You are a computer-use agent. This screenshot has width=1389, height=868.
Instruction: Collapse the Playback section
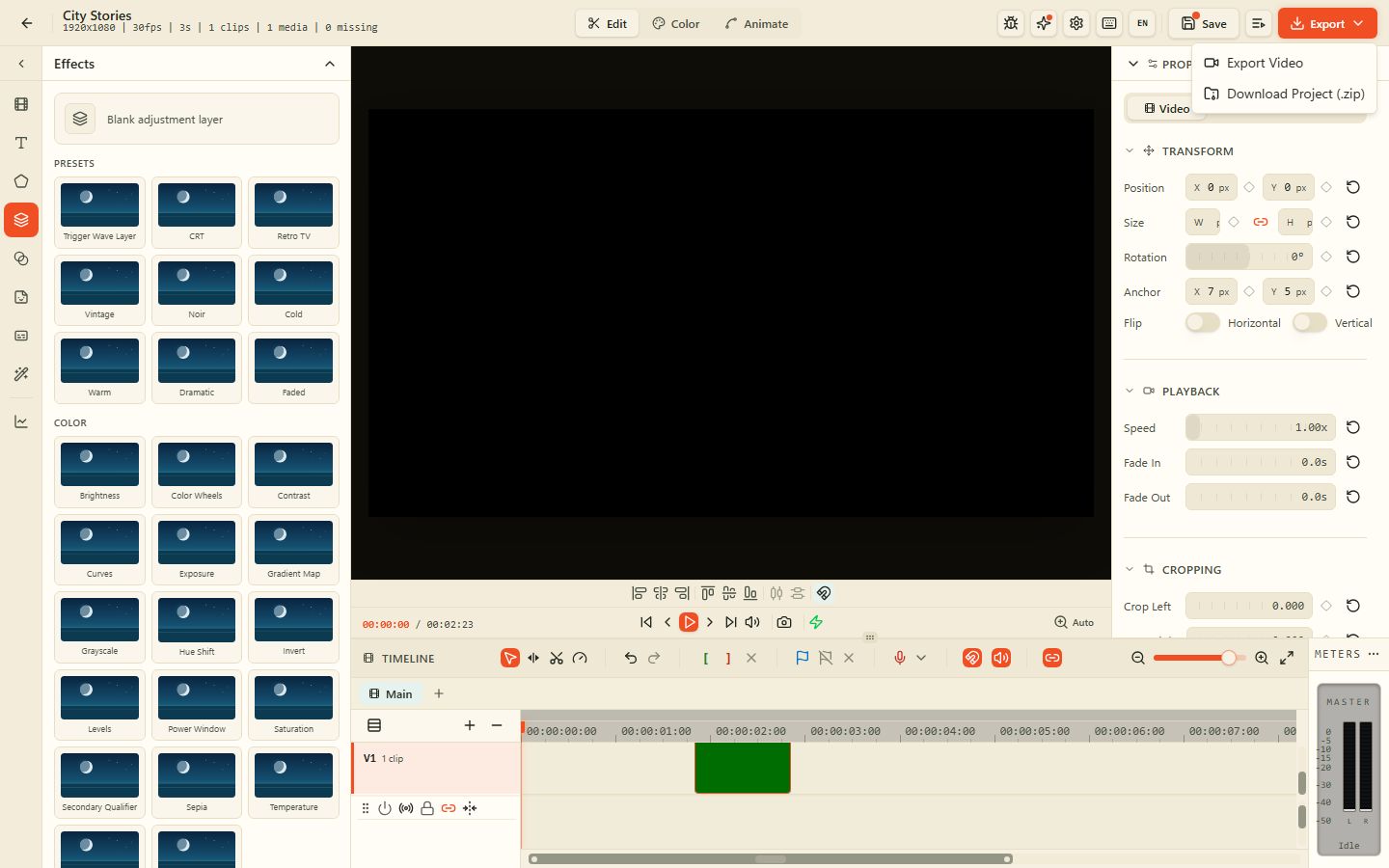click(1130, 392)
